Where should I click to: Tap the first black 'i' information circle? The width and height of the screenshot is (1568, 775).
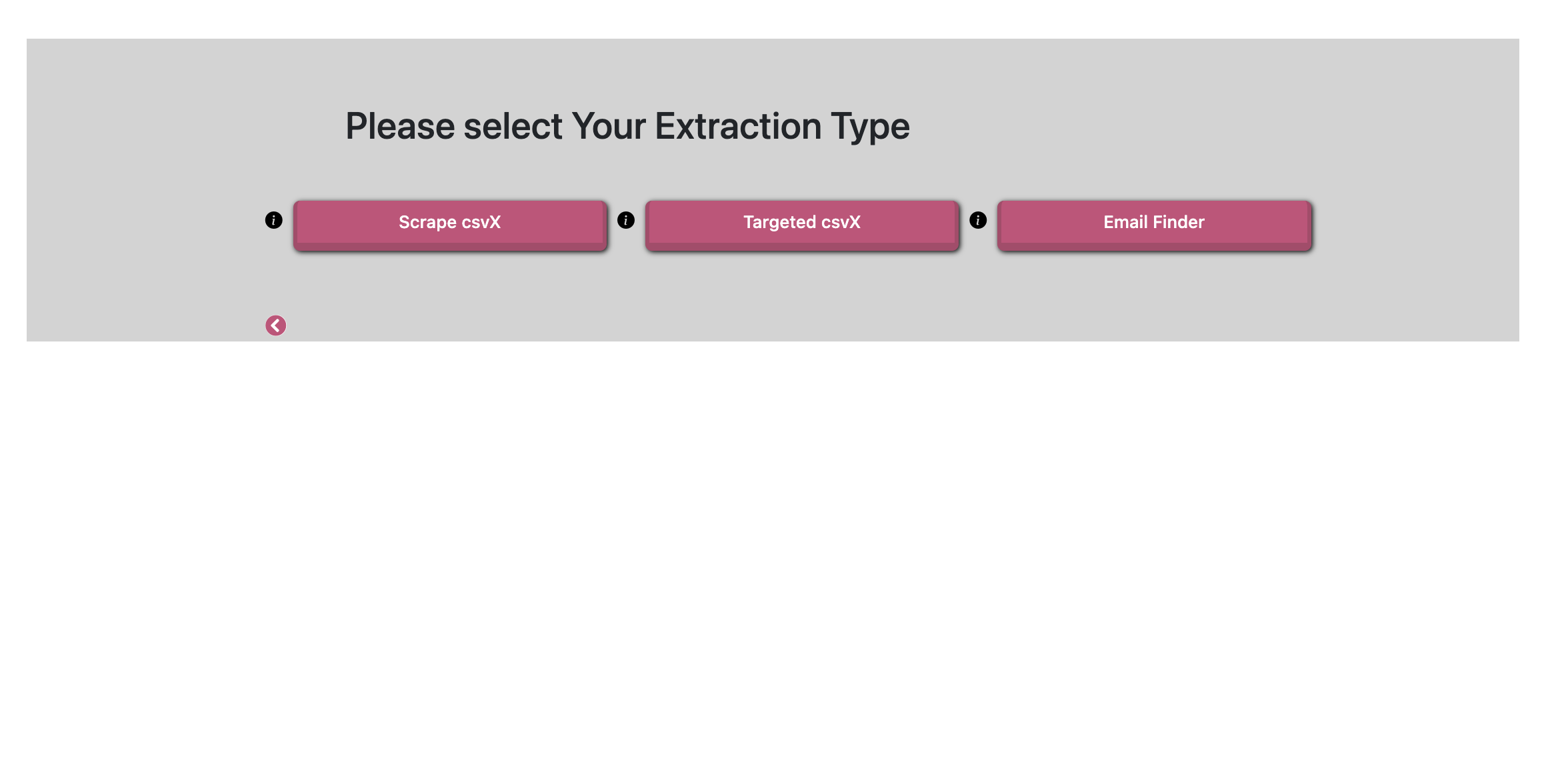(x=273, y=220)
